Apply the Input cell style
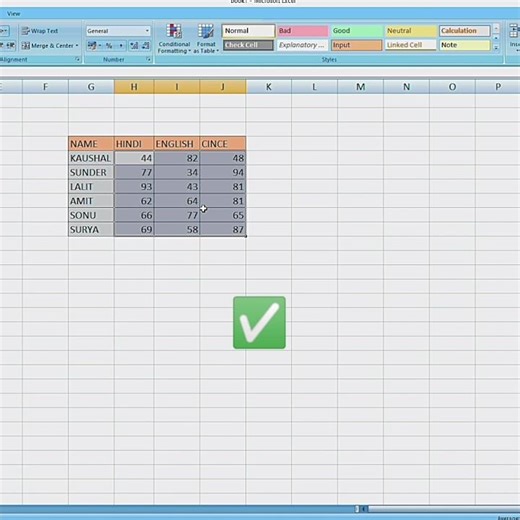This screenshot has width=520, height=520. [x=356, y=45]
